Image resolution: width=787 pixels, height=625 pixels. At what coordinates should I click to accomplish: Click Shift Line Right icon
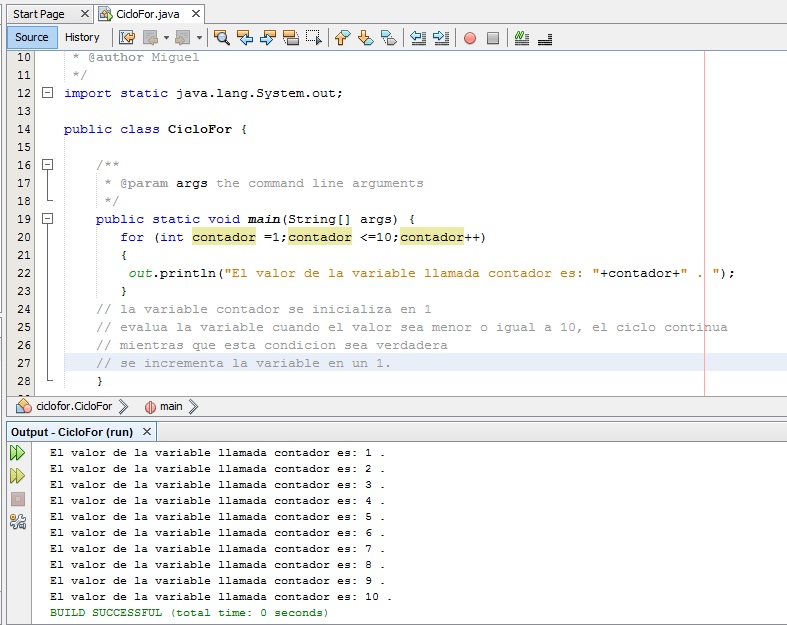pos(441,38)
